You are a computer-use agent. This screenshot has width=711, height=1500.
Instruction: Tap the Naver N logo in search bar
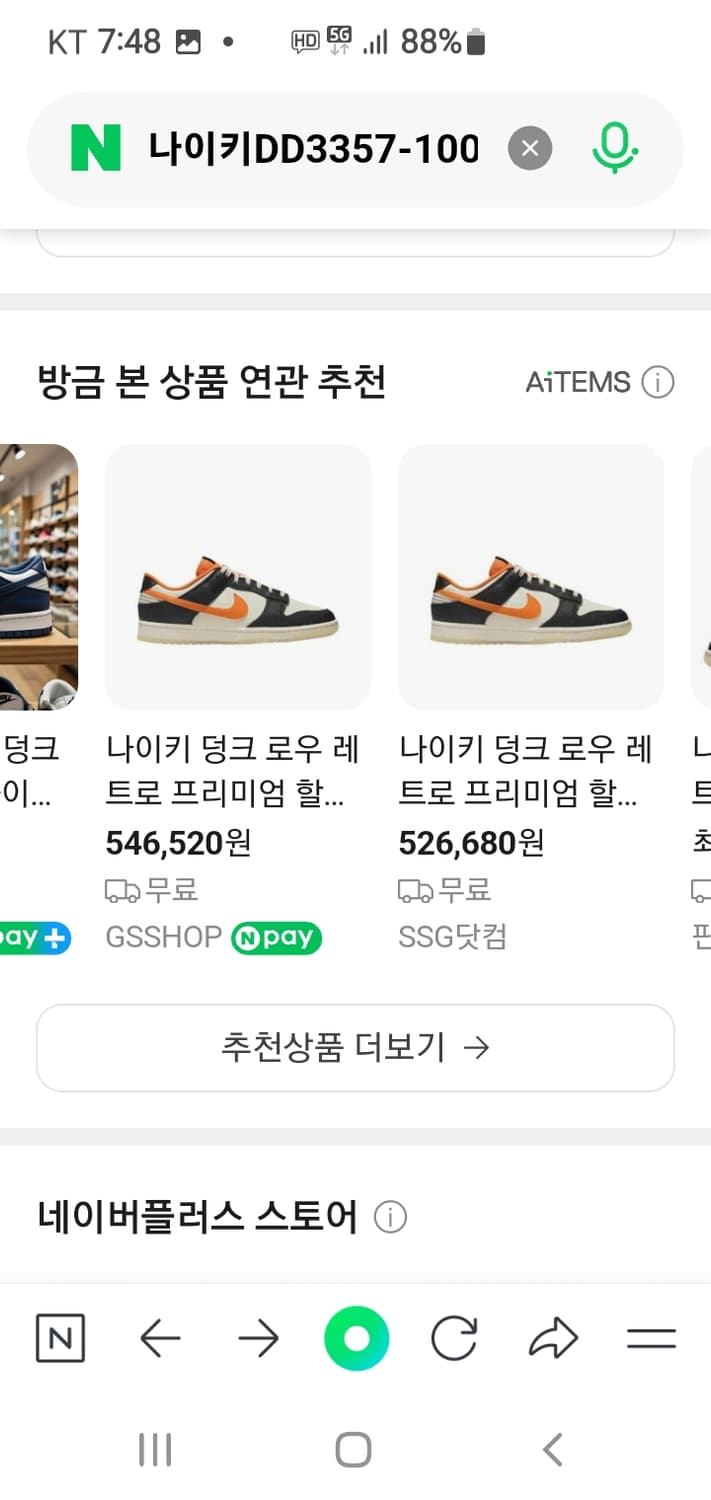tap(97, 147)
